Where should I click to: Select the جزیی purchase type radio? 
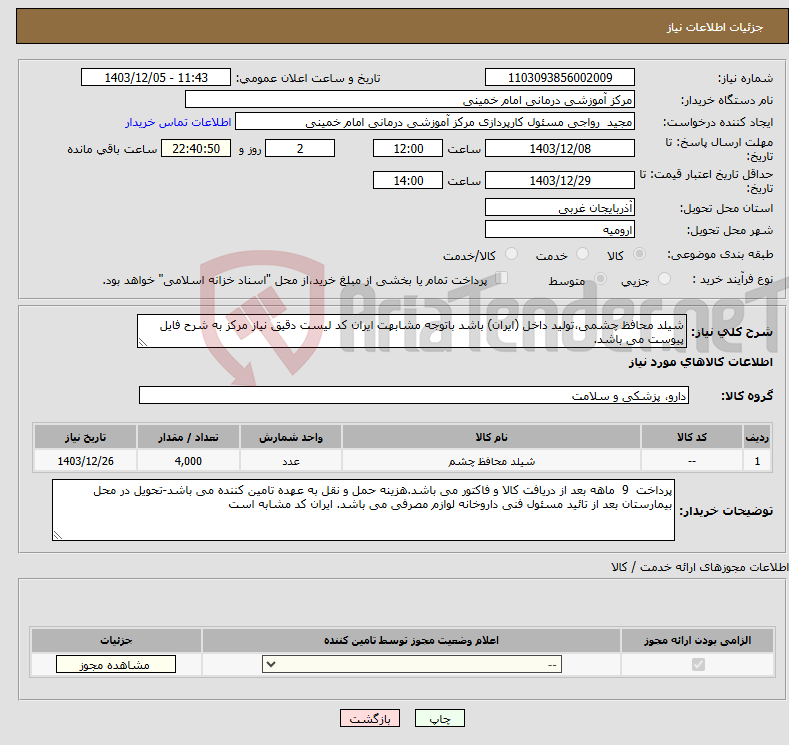pos(664,279)
